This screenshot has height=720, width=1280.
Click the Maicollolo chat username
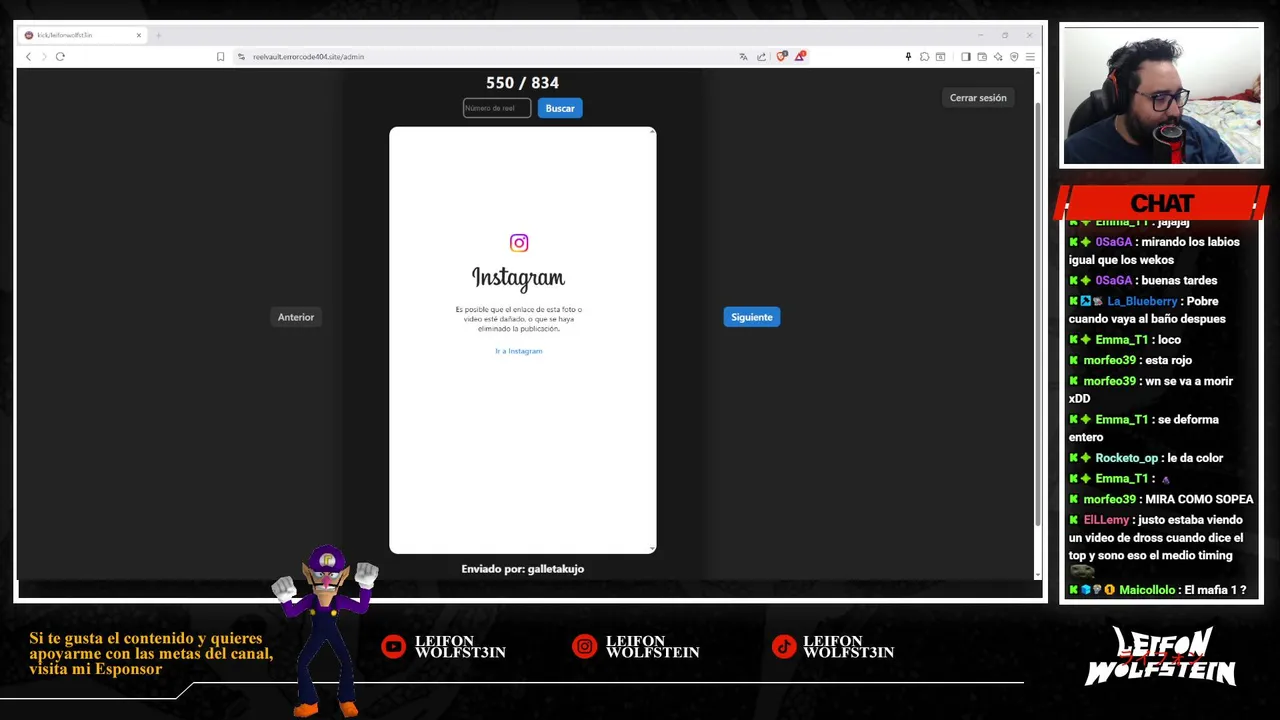1147,590
